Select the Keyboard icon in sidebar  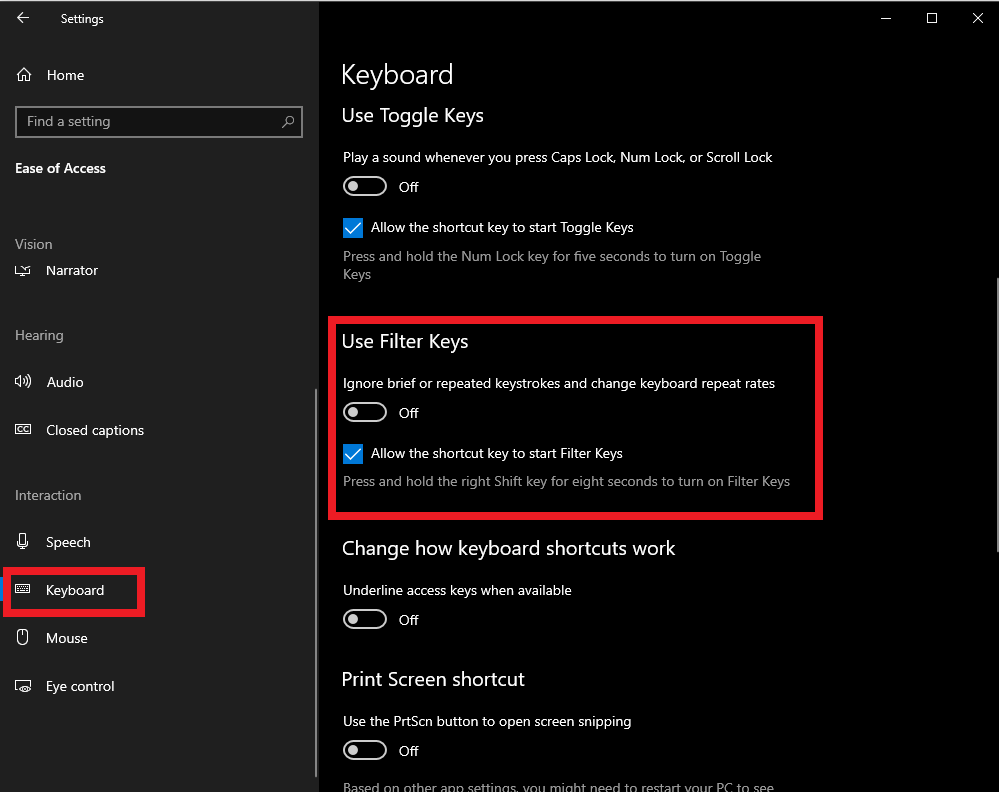click(22, 589)
